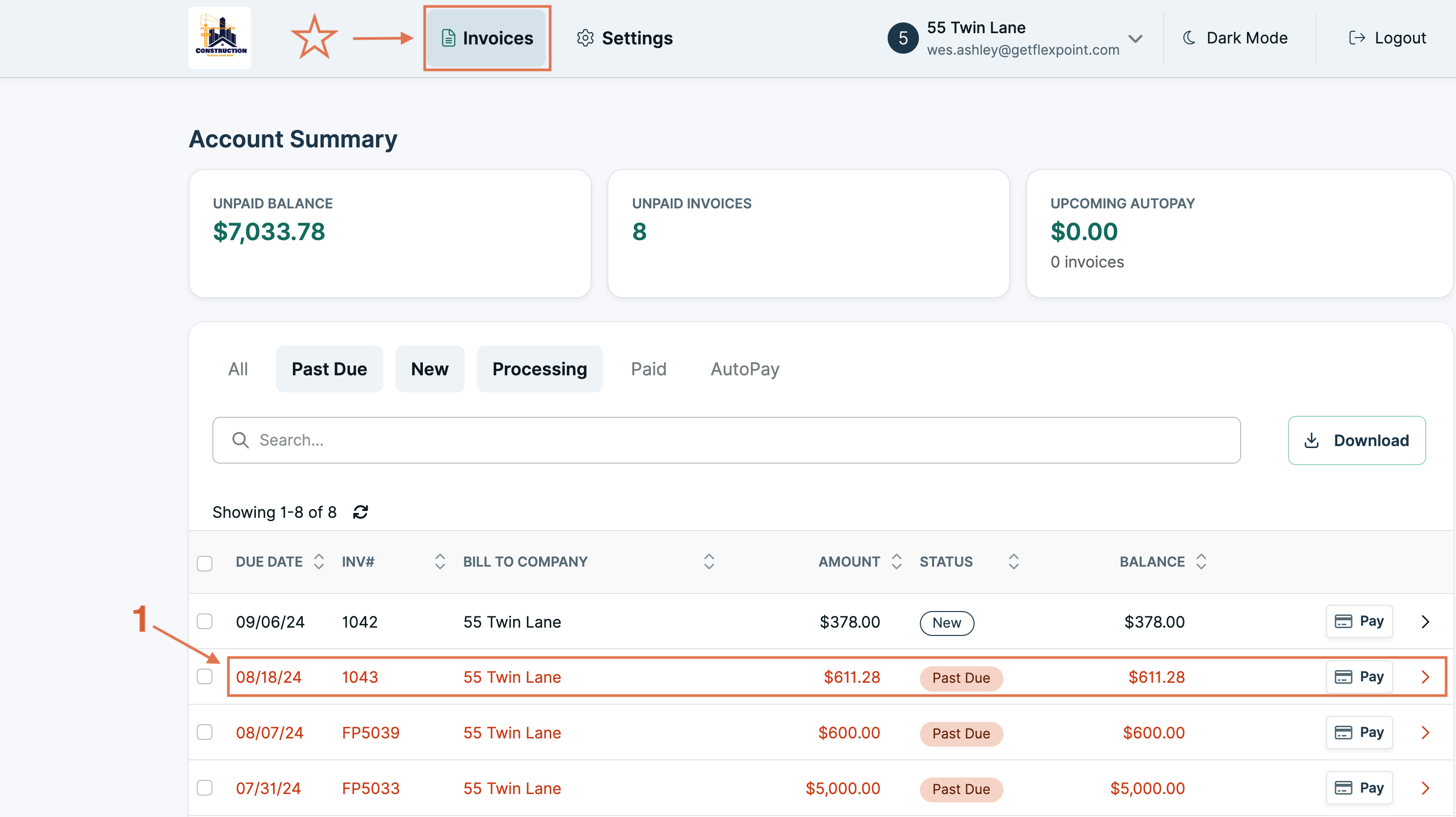This screenshot has height=817, width=1456.
Task: Click the Logout icon
Action: (x=1357, y=38)
